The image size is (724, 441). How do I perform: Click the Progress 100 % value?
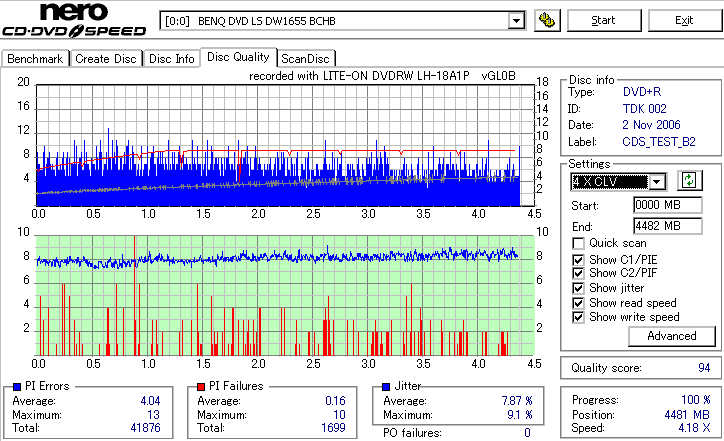pos(696,399)
